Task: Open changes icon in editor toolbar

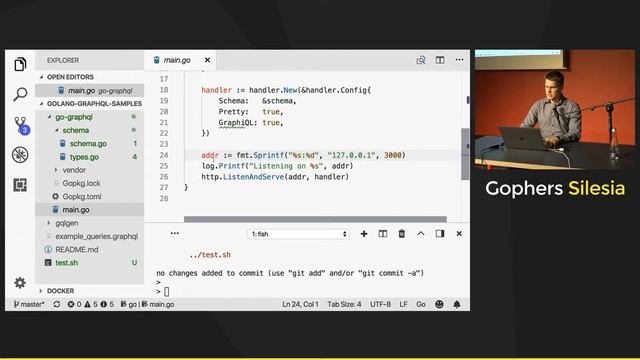Action: click(421, 60)
